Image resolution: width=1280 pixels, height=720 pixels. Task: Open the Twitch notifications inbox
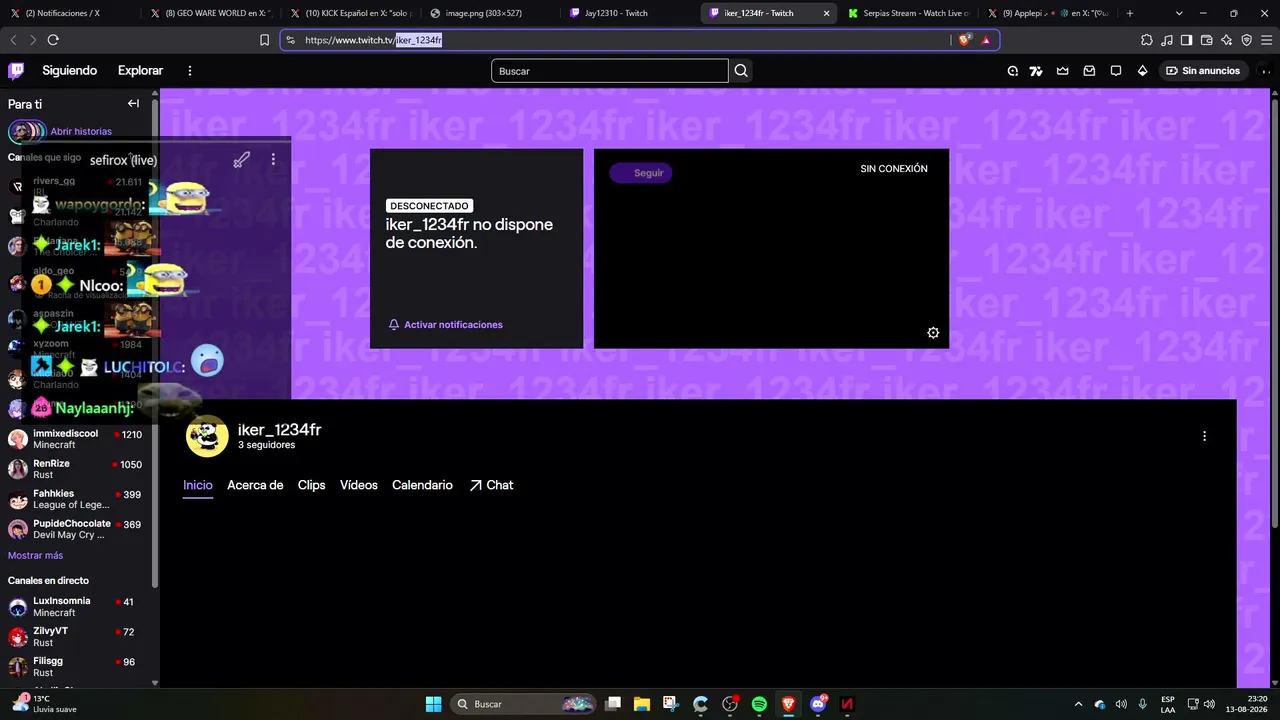click(x=1089, y=71)
